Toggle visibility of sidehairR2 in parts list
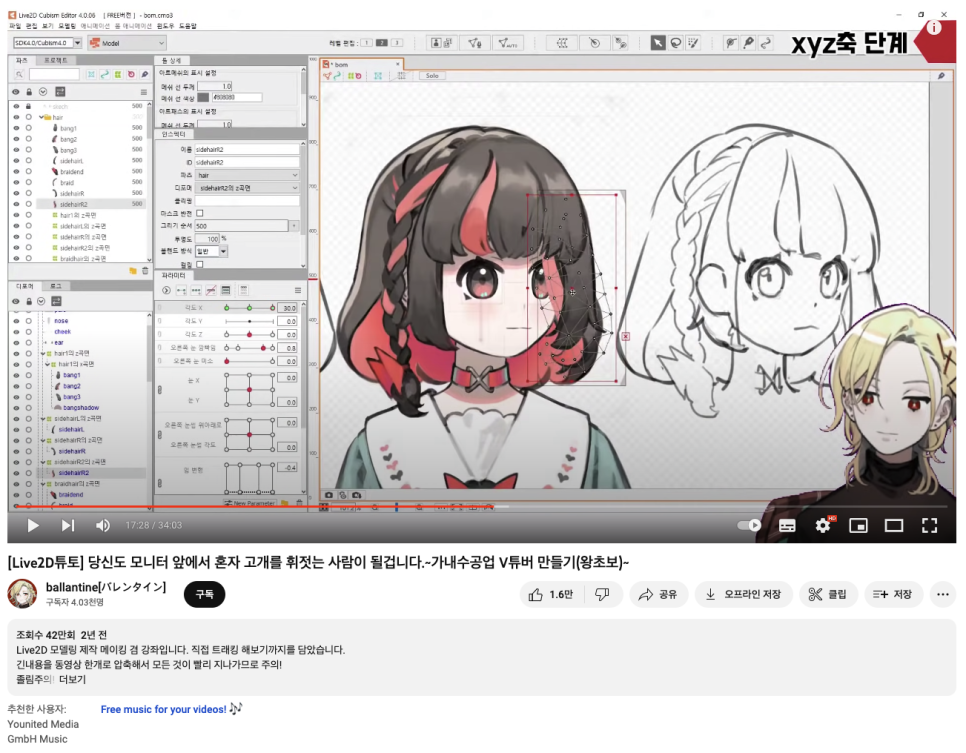 pos(16,204)
